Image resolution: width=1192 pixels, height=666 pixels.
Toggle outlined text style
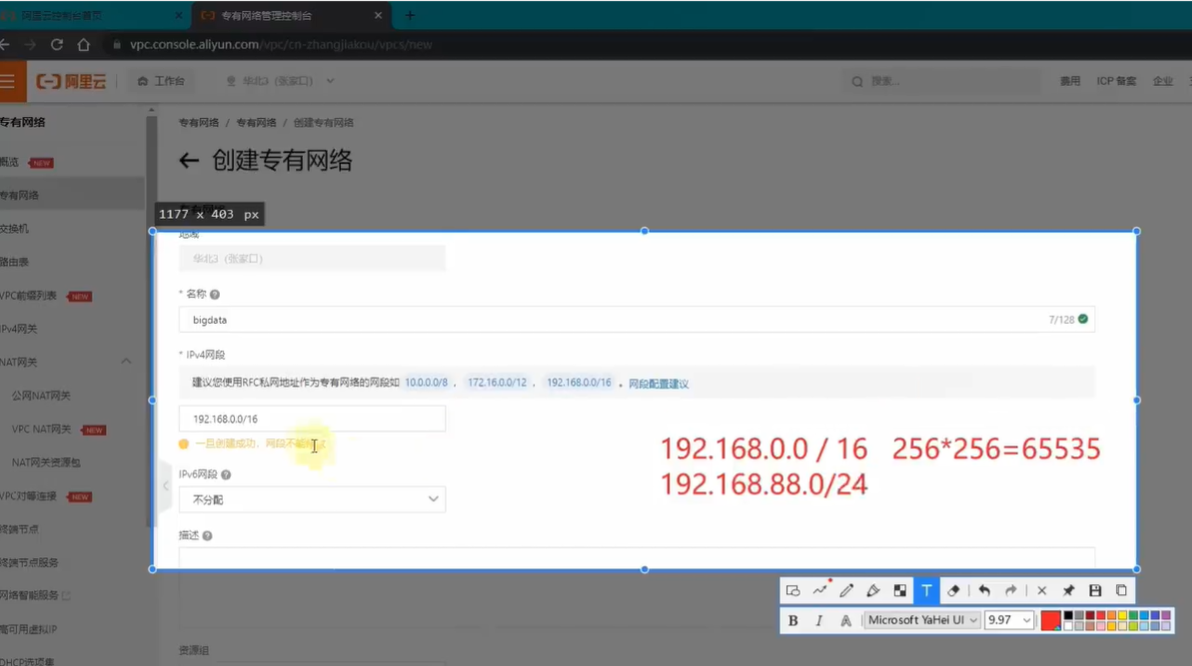coord(845,620)
